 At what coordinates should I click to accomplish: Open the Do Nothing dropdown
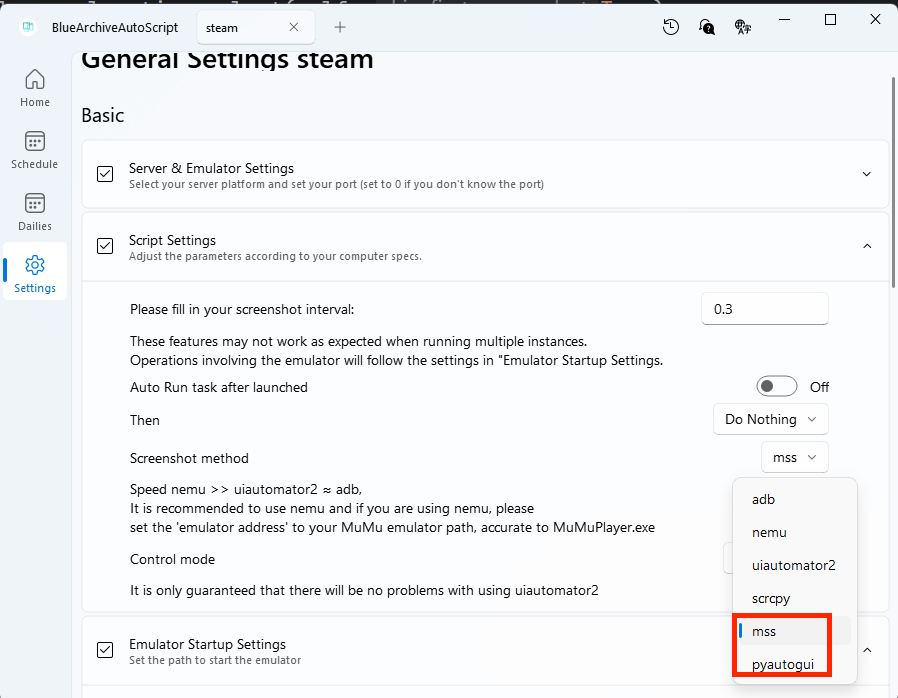click(771, 419)
